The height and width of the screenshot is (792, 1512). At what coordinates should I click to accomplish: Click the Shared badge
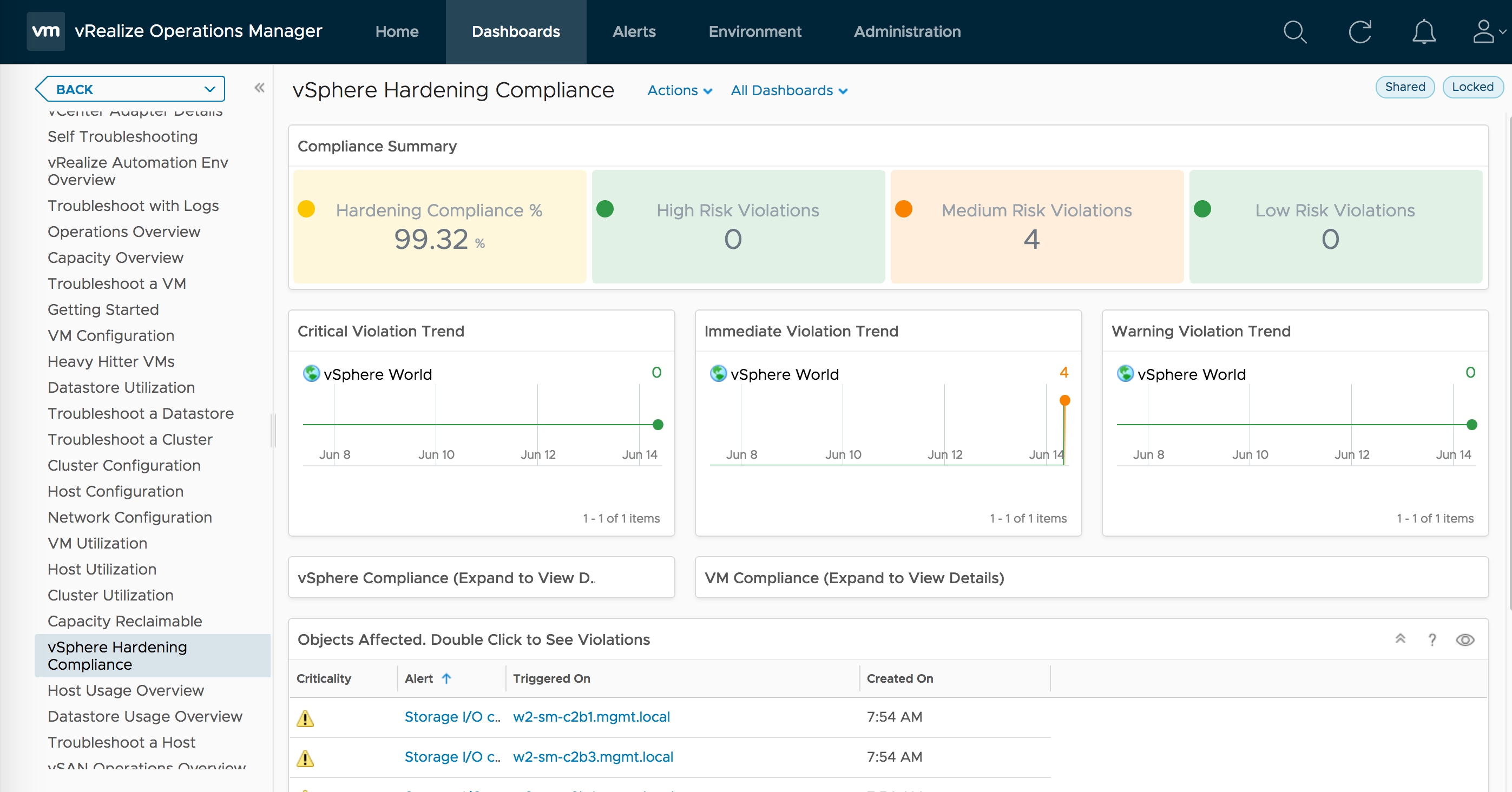(x=1405, y=87)
